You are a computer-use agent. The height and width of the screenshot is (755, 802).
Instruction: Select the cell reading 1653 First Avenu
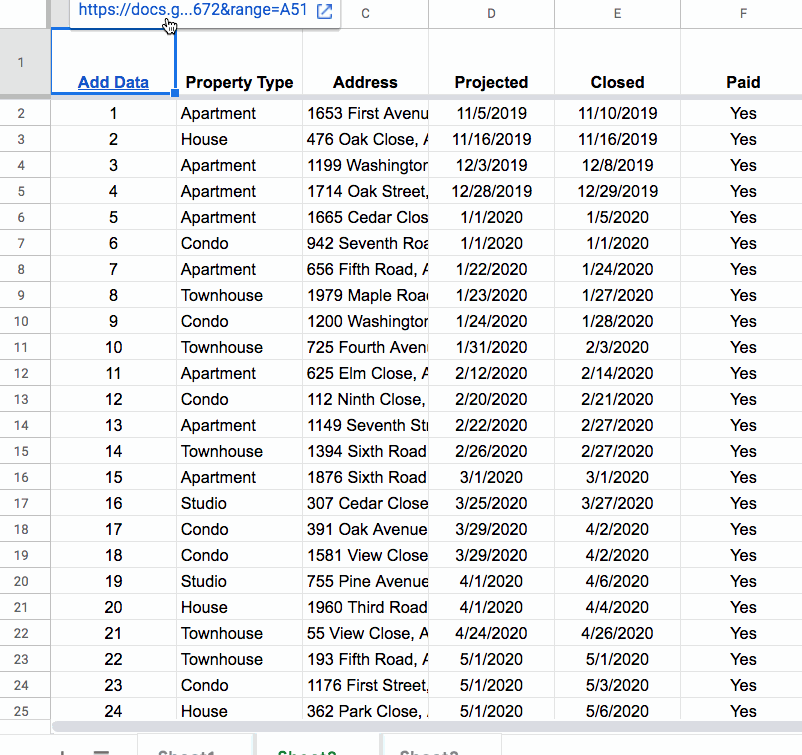[365, 114]
